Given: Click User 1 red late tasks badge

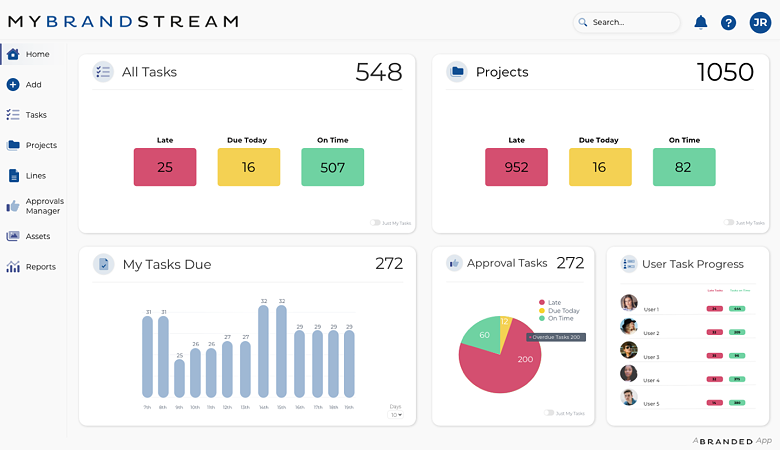Looking at the screenshot, I should pos(715,309).
